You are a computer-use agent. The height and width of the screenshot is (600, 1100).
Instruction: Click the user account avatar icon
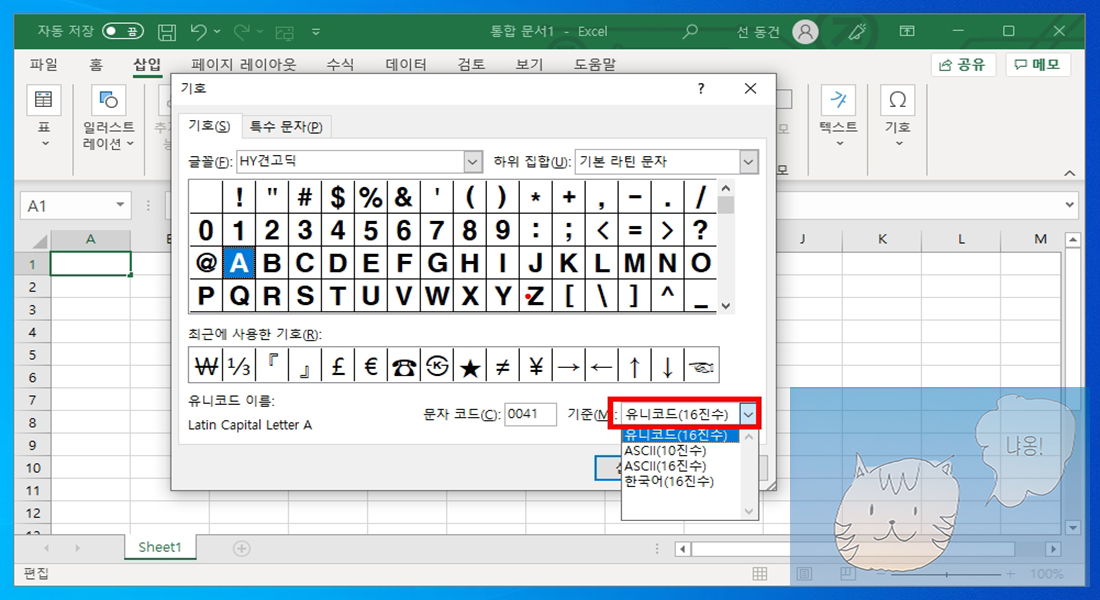805,32
